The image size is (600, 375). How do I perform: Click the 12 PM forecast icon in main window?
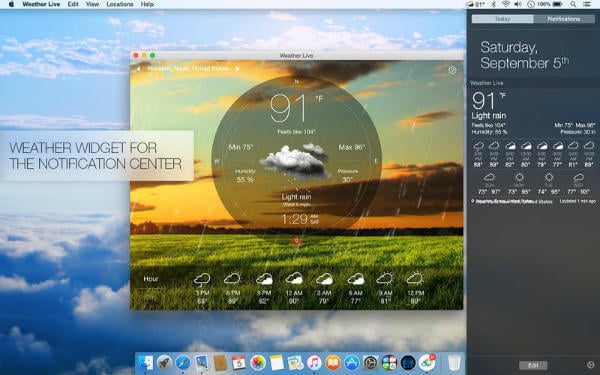[x=415, y=278]
